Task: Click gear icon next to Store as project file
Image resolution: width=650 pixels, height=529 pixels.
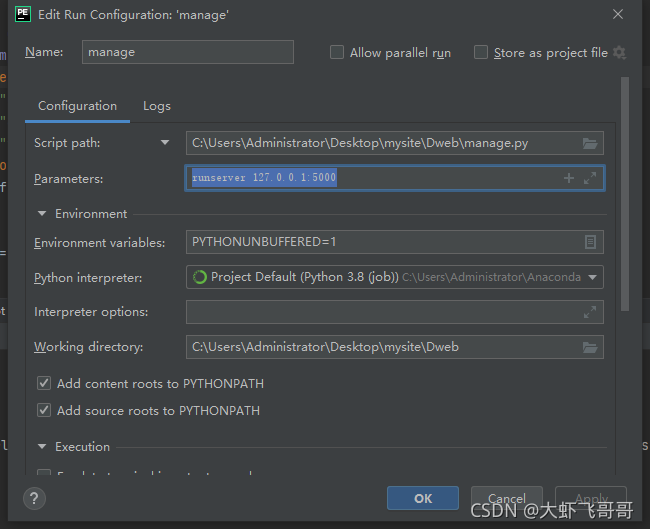Action: [x=619, y=53]
